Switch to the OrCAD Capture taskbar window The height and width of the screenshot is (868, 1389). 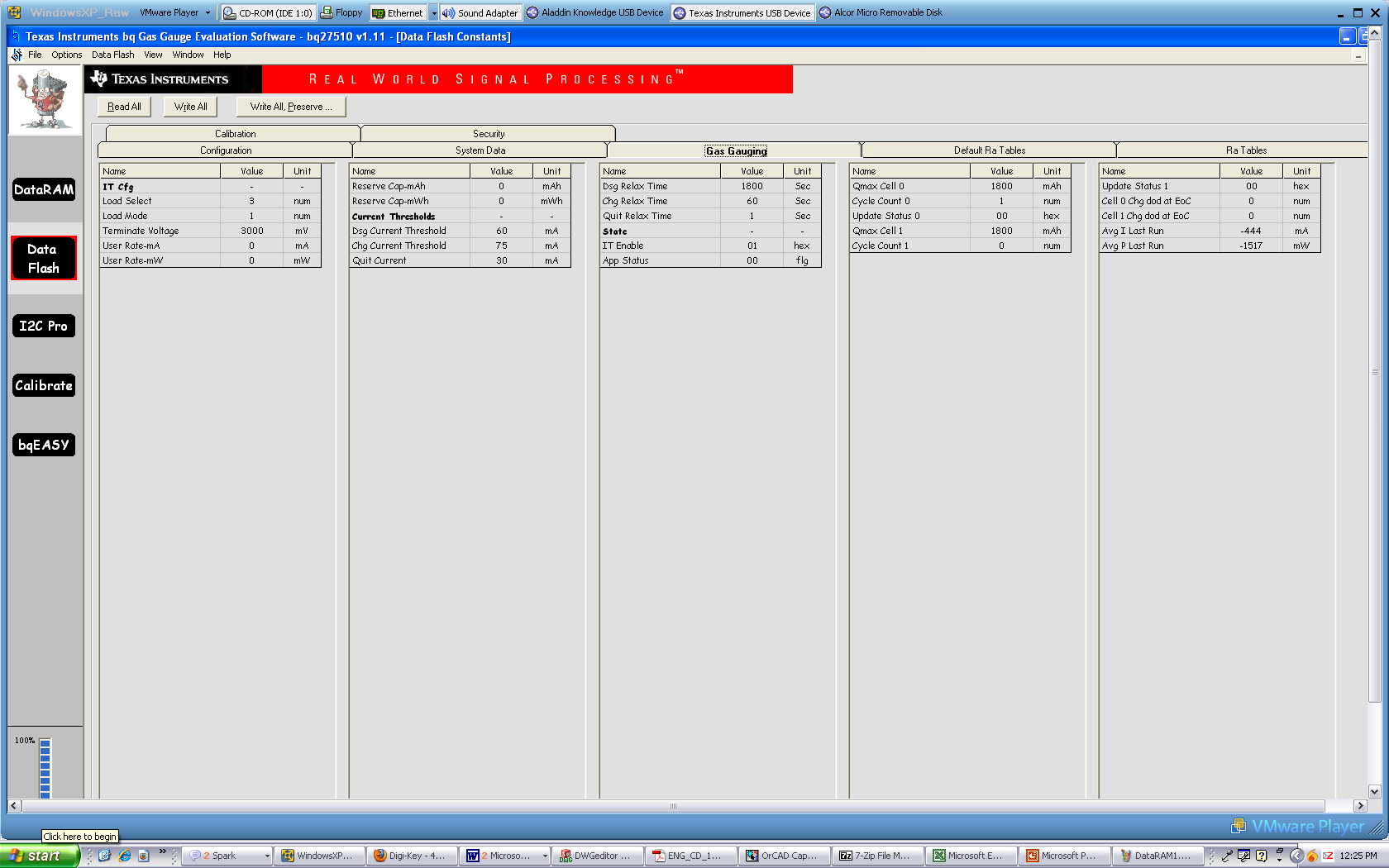(x=782, y=856)
